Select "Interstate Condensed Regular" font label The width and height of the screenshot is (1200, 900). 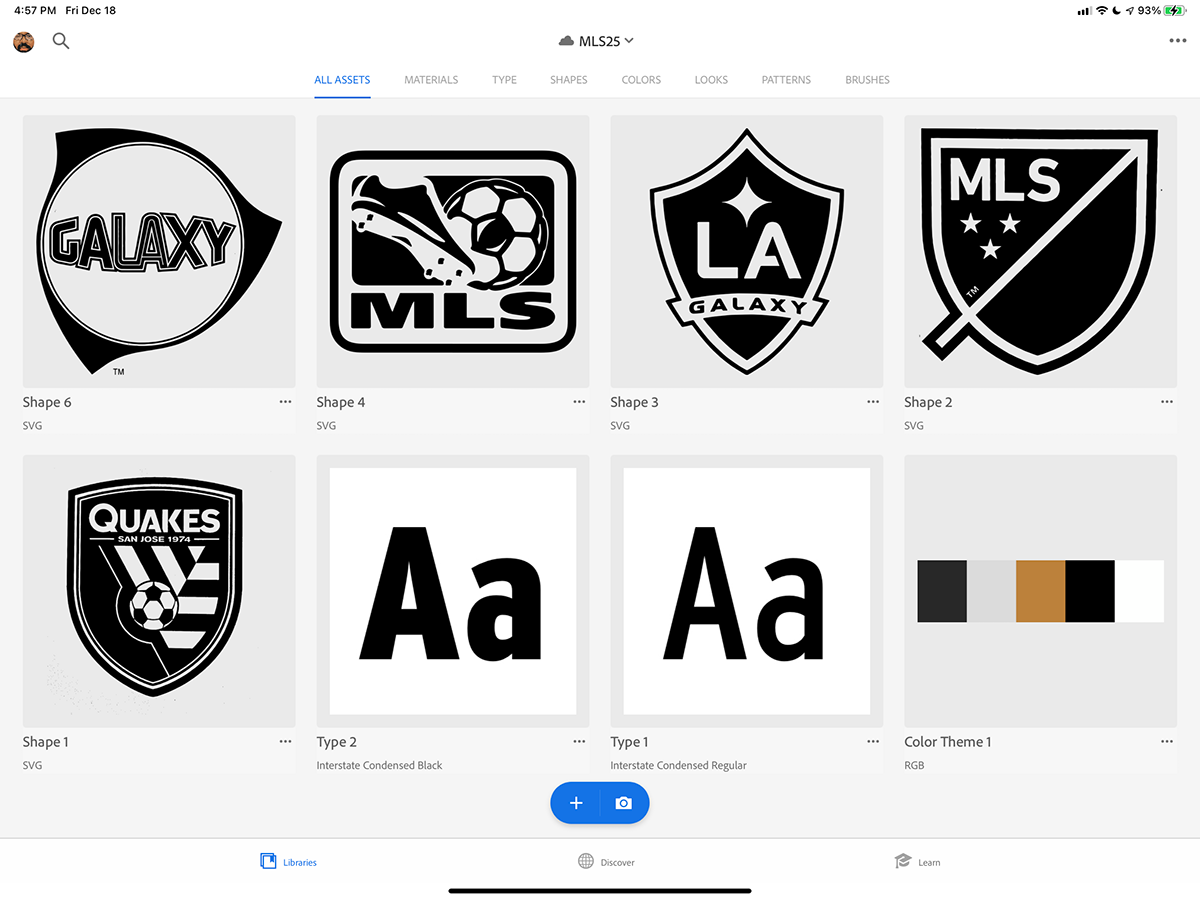tap(679, 765)
